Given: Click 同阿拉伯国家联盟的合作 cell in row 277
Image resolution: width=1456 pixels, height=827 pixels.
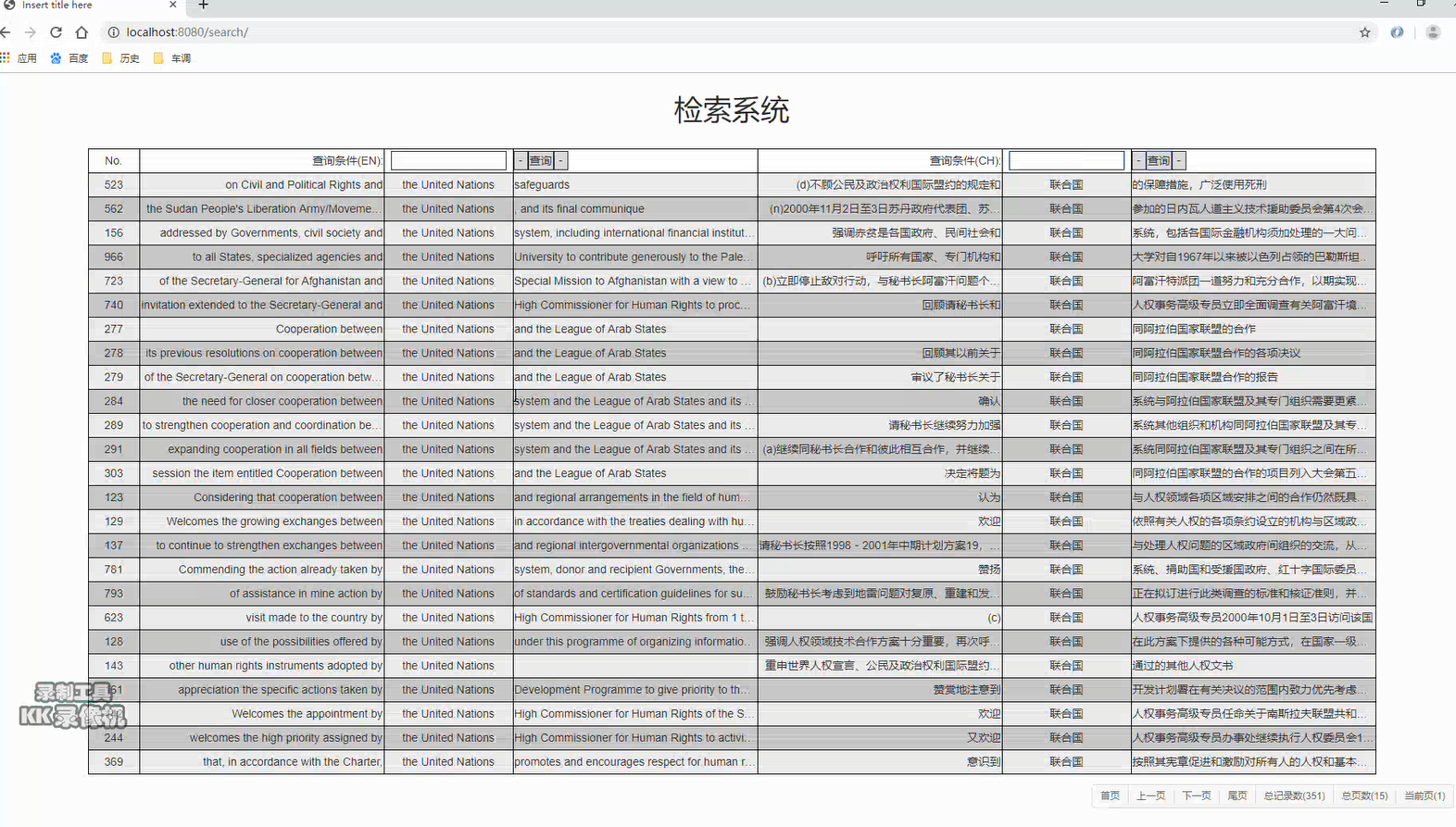Looking at the screenshot, I should tap(1253, 329).
